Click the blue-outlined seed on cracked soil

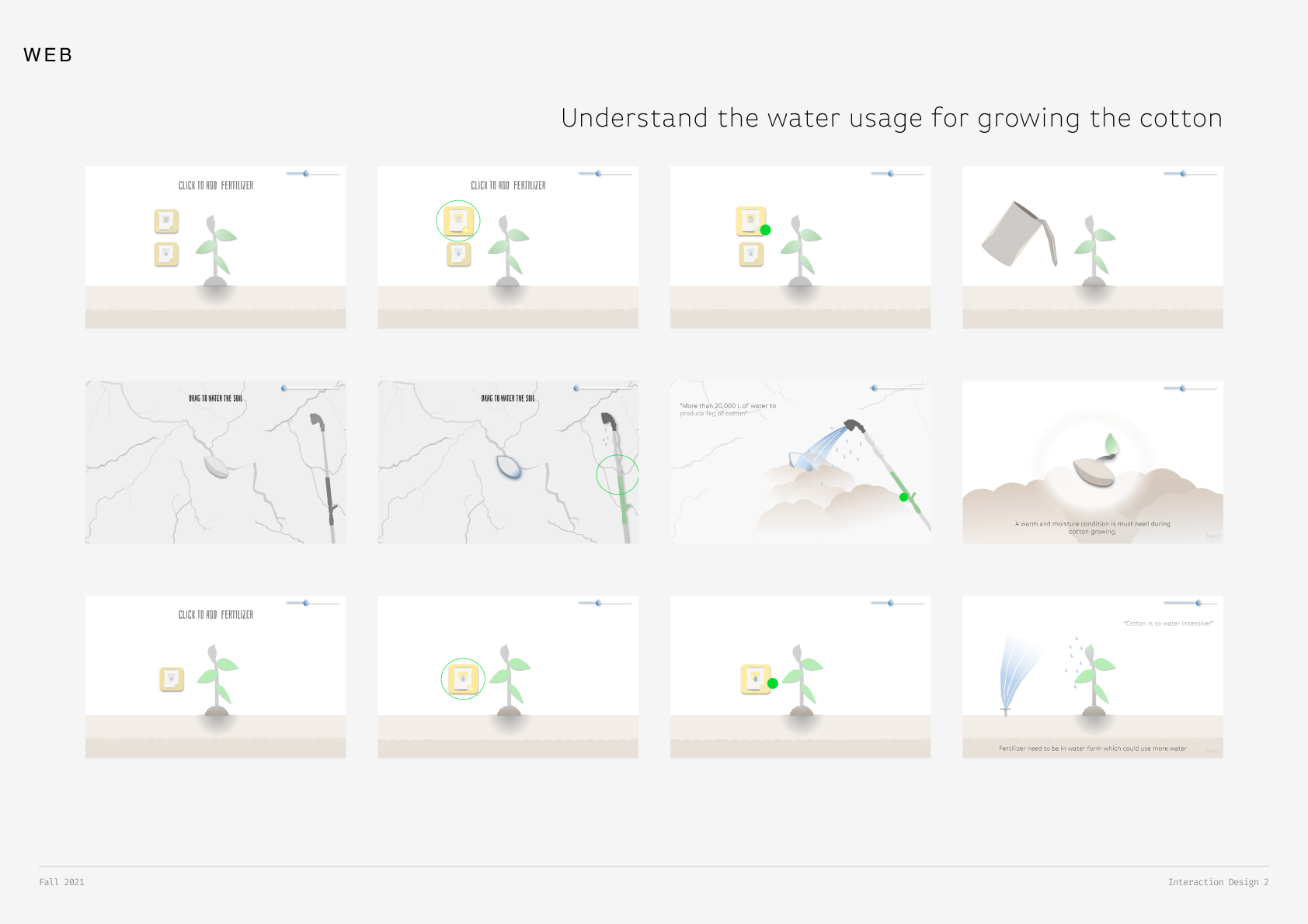click(509, 467)
